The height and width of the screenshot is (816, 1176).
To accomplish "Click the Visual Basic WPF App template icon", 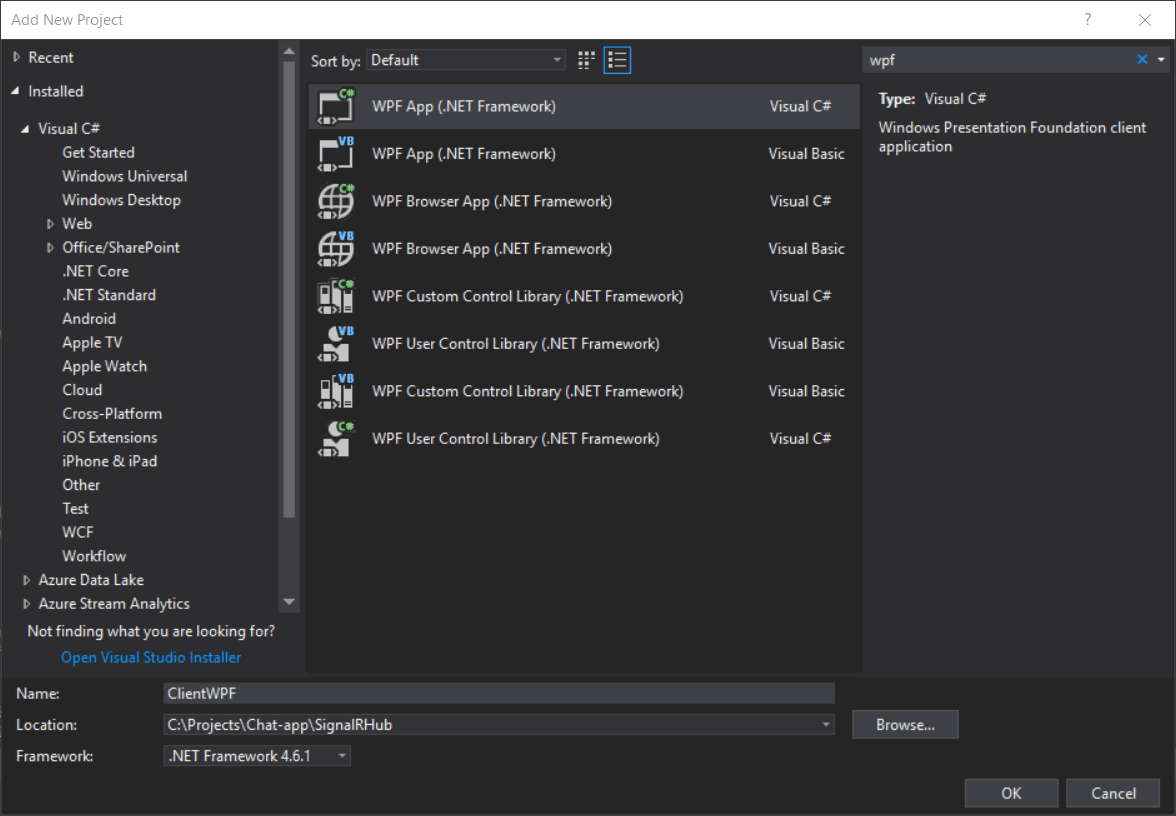I will 336,154.
